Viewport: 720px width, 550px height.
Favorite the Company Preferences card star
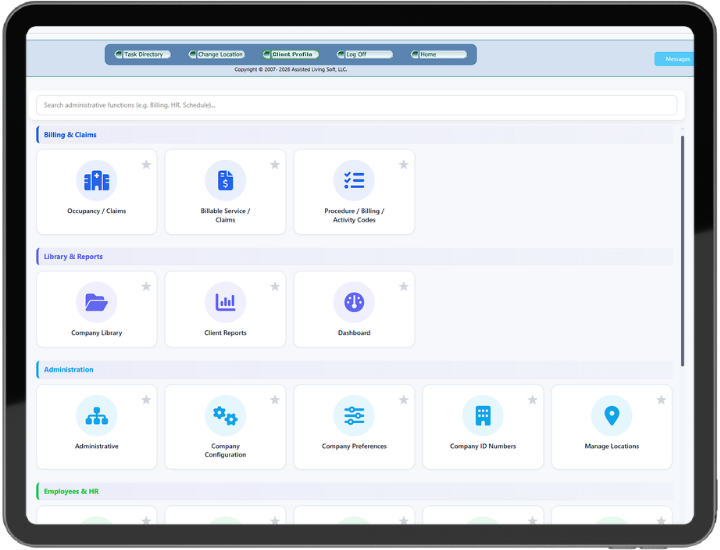coord(404,400)
